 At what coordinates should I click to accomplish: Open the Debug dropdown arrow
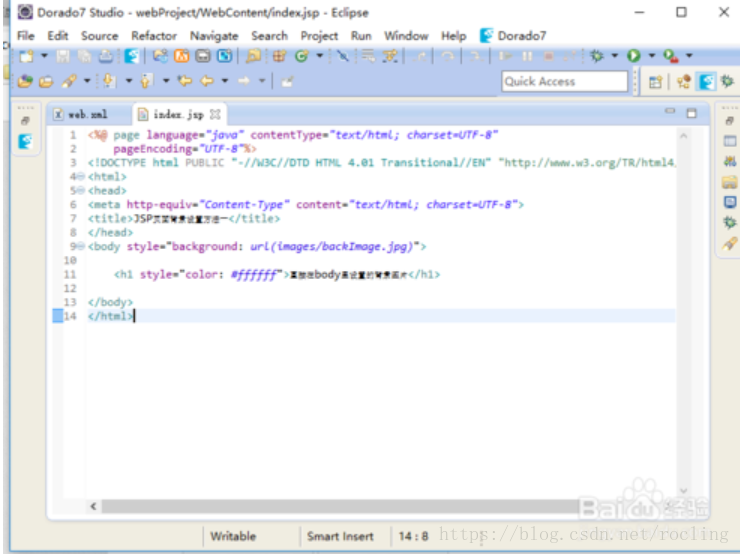614,56
